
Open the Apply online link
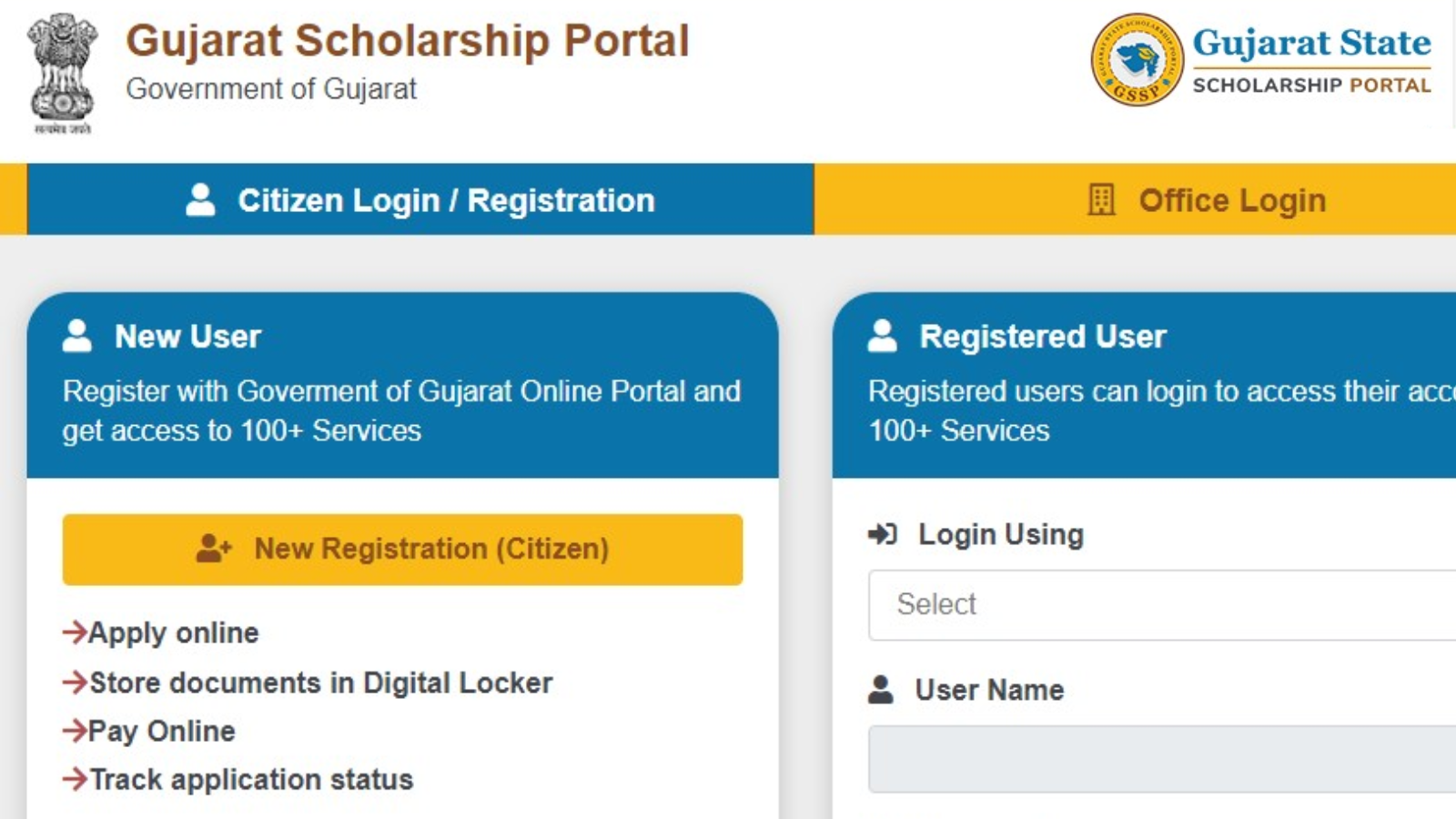(x=173, y=632)
